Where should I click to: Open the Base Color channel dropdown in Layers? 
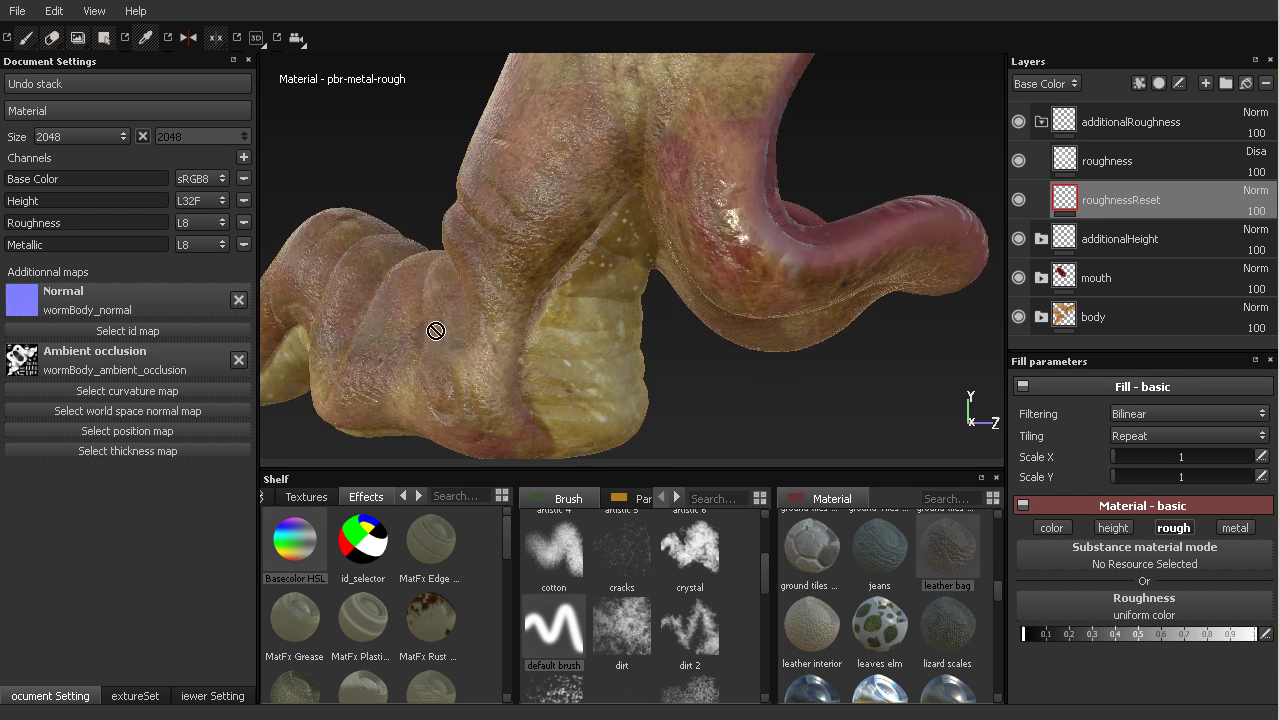(1045, 84)
